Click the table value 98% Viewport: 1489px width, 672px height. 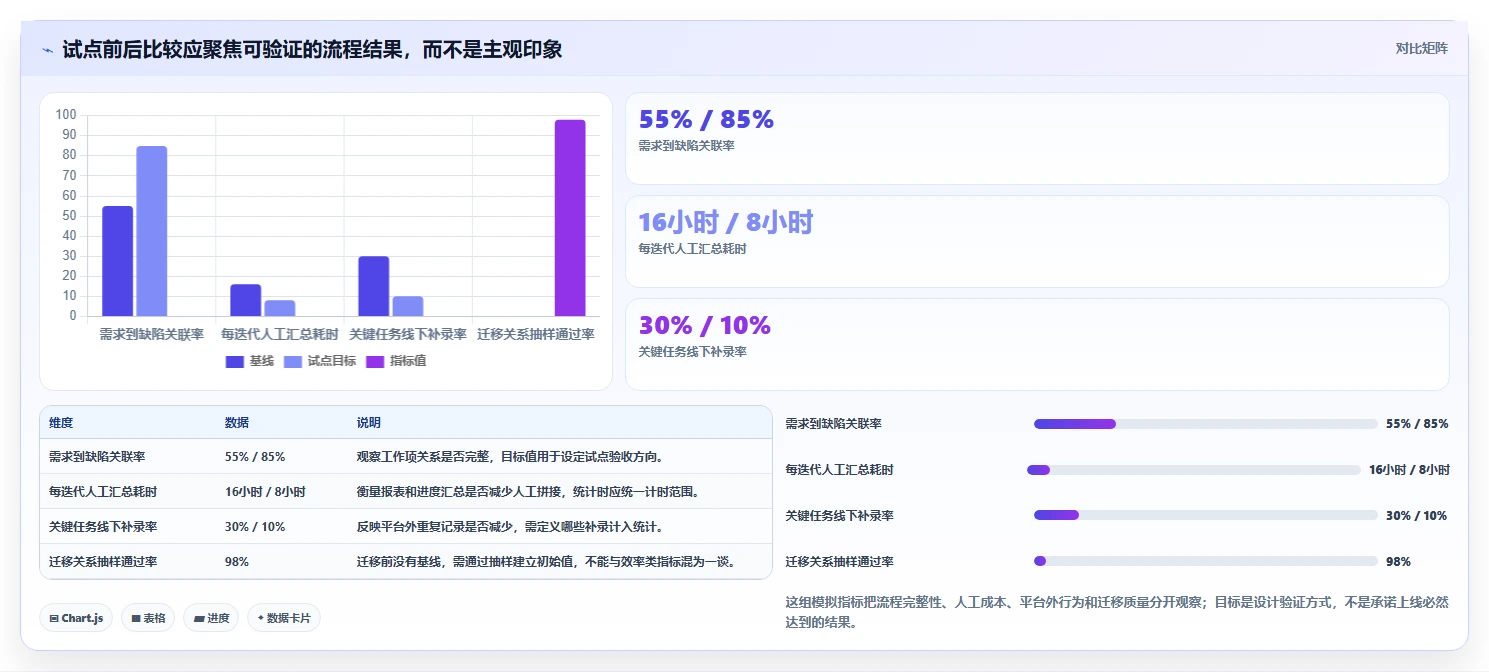[237, 562]
